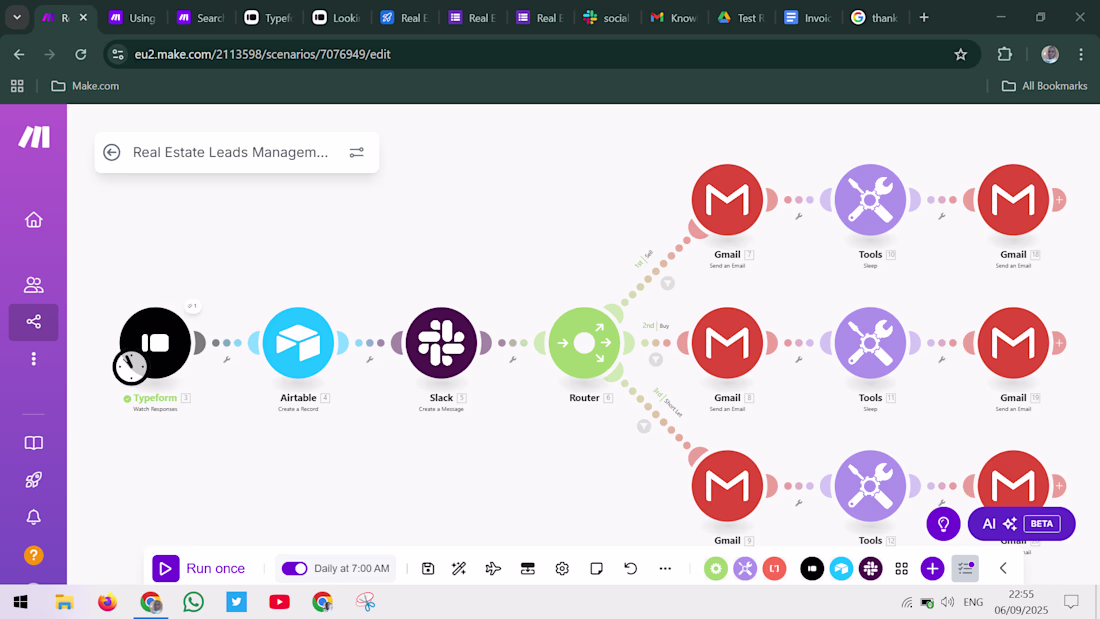The width and height of the screenshot is (1100, 619).
Task: Click the Undo arrow in toolbar
Action: click(631, 568)
